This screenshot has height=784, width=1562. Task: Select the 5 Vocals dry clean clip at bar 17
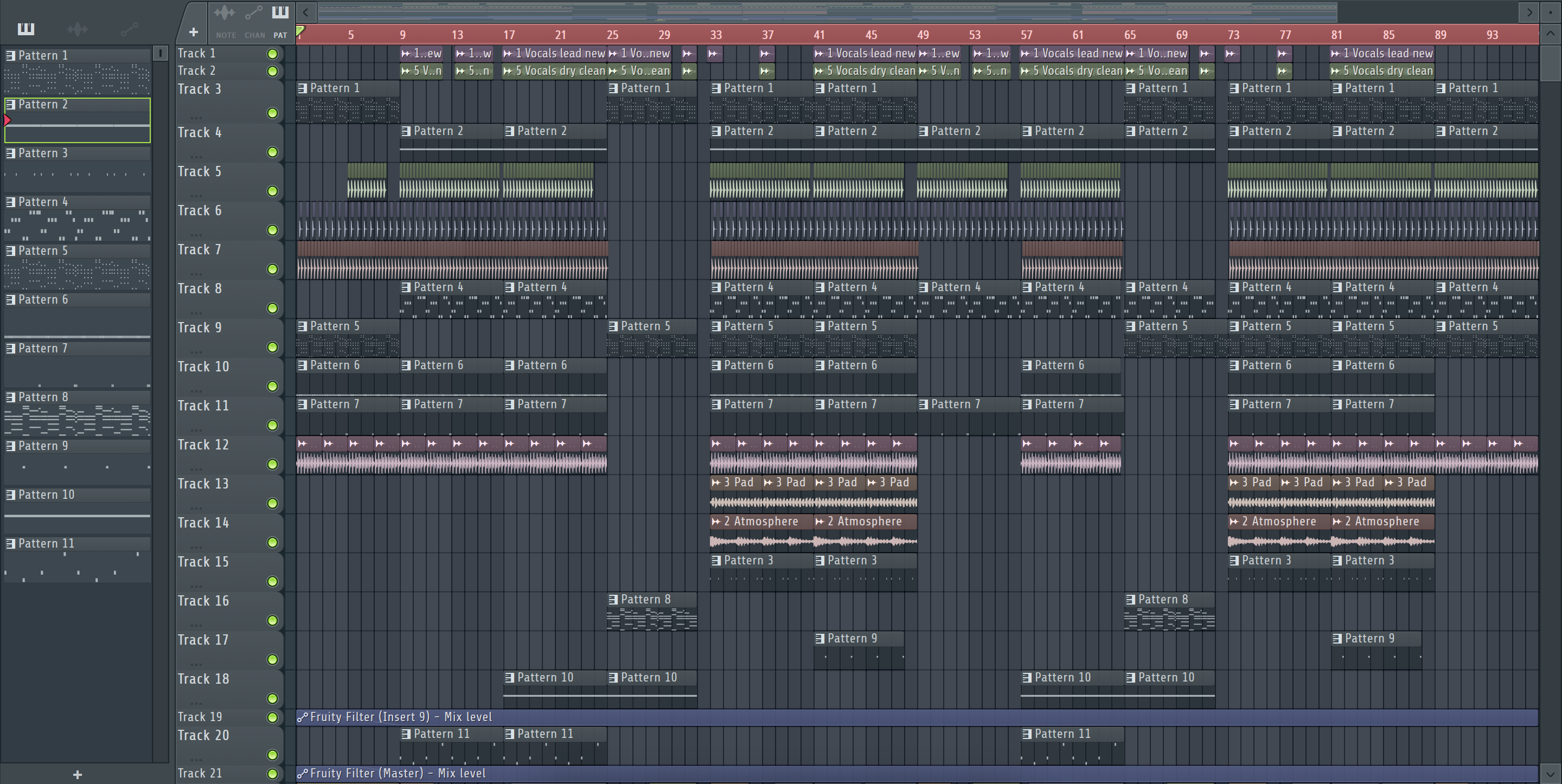pyautogui.click(x=555, y=71)
